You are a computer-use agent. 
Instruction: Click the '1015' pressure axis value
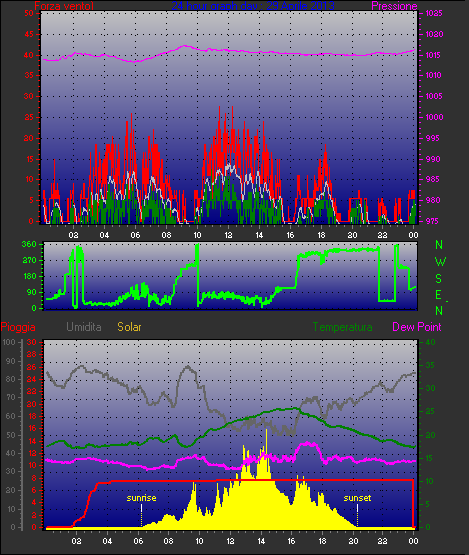click(434, 55)
